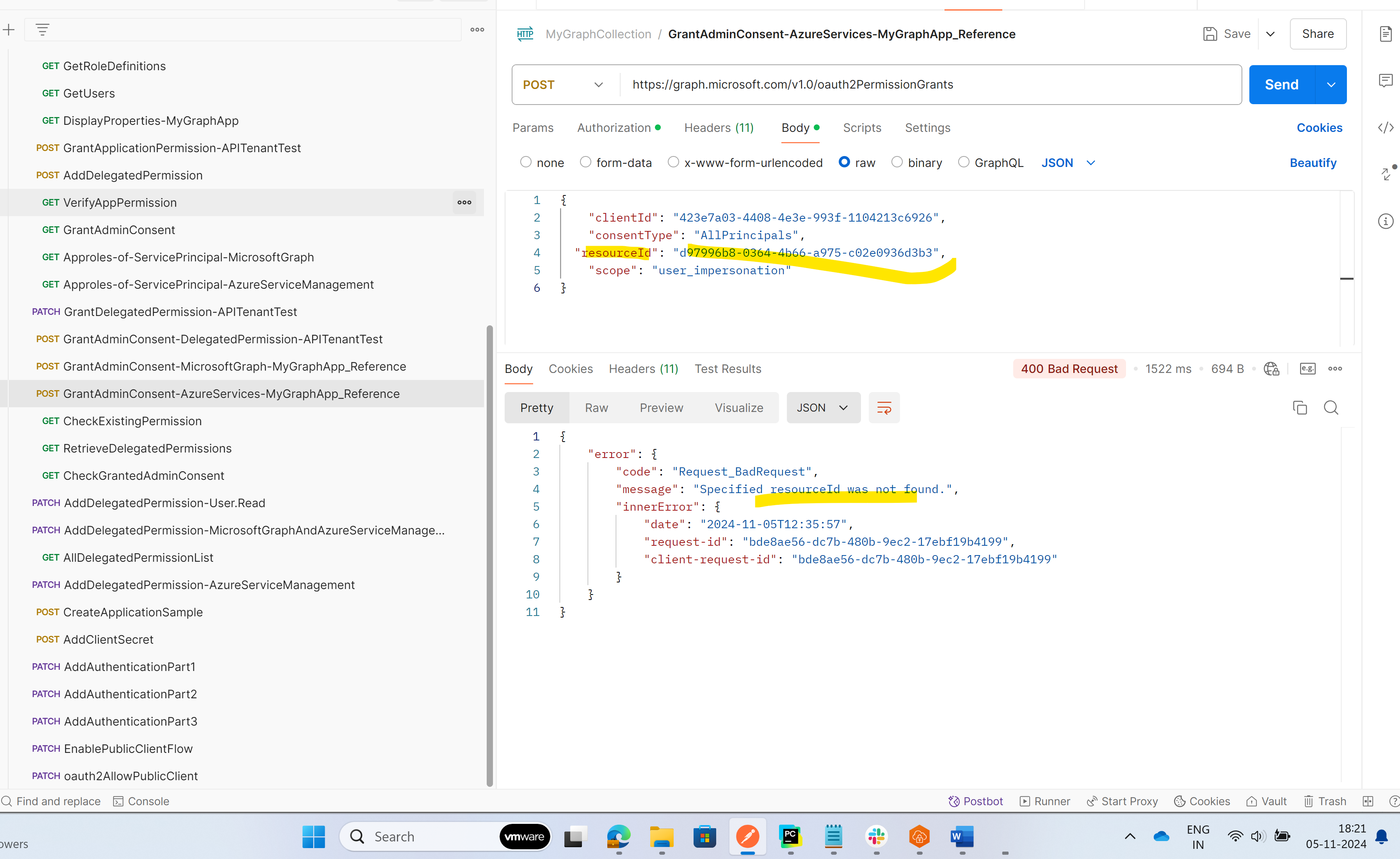This screenshot has width=1400, height=859.
Task: Click the Beautify link
Action: click(1313, 163)
